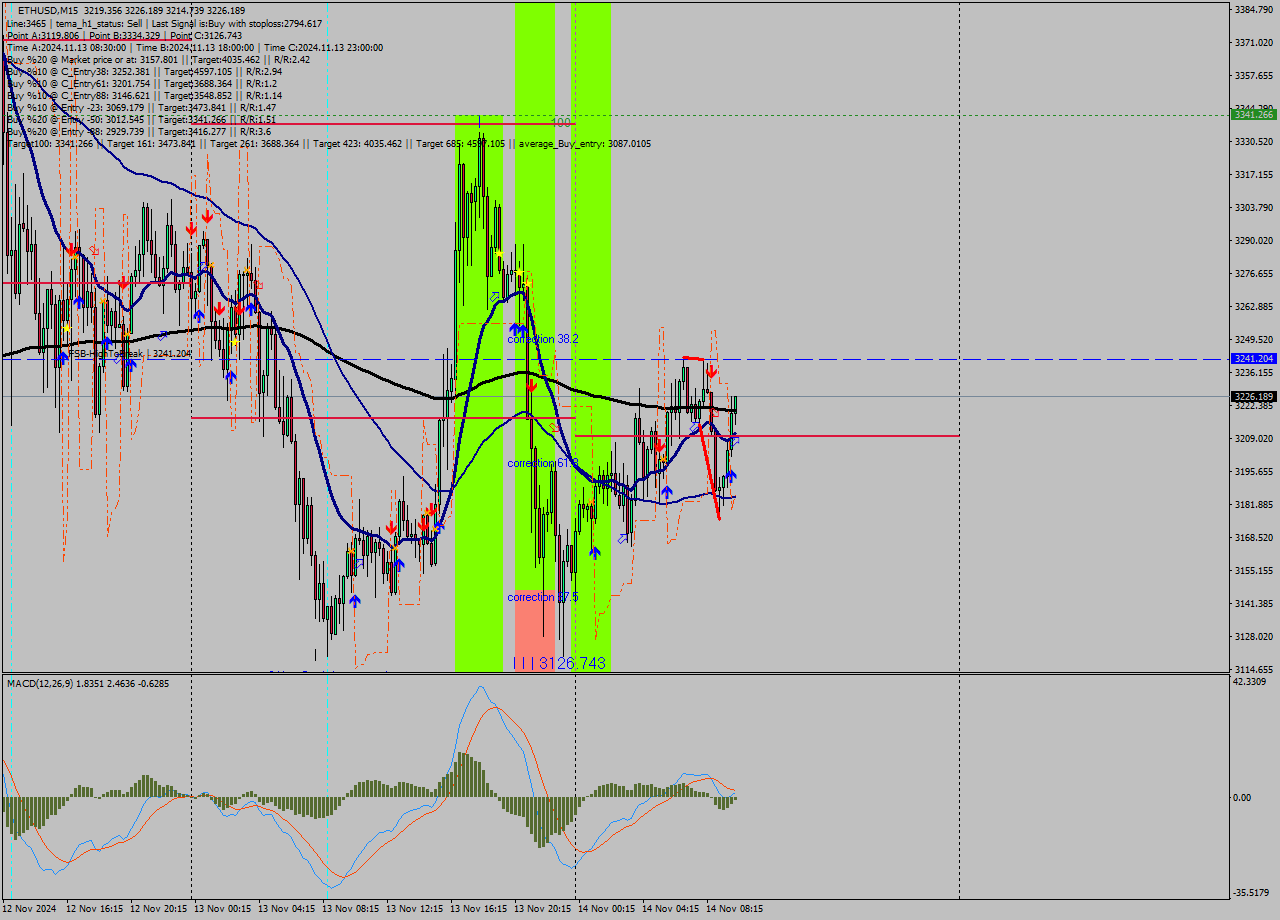
Task: Click price axis value 3317.150
Action: pos(1253,174)
